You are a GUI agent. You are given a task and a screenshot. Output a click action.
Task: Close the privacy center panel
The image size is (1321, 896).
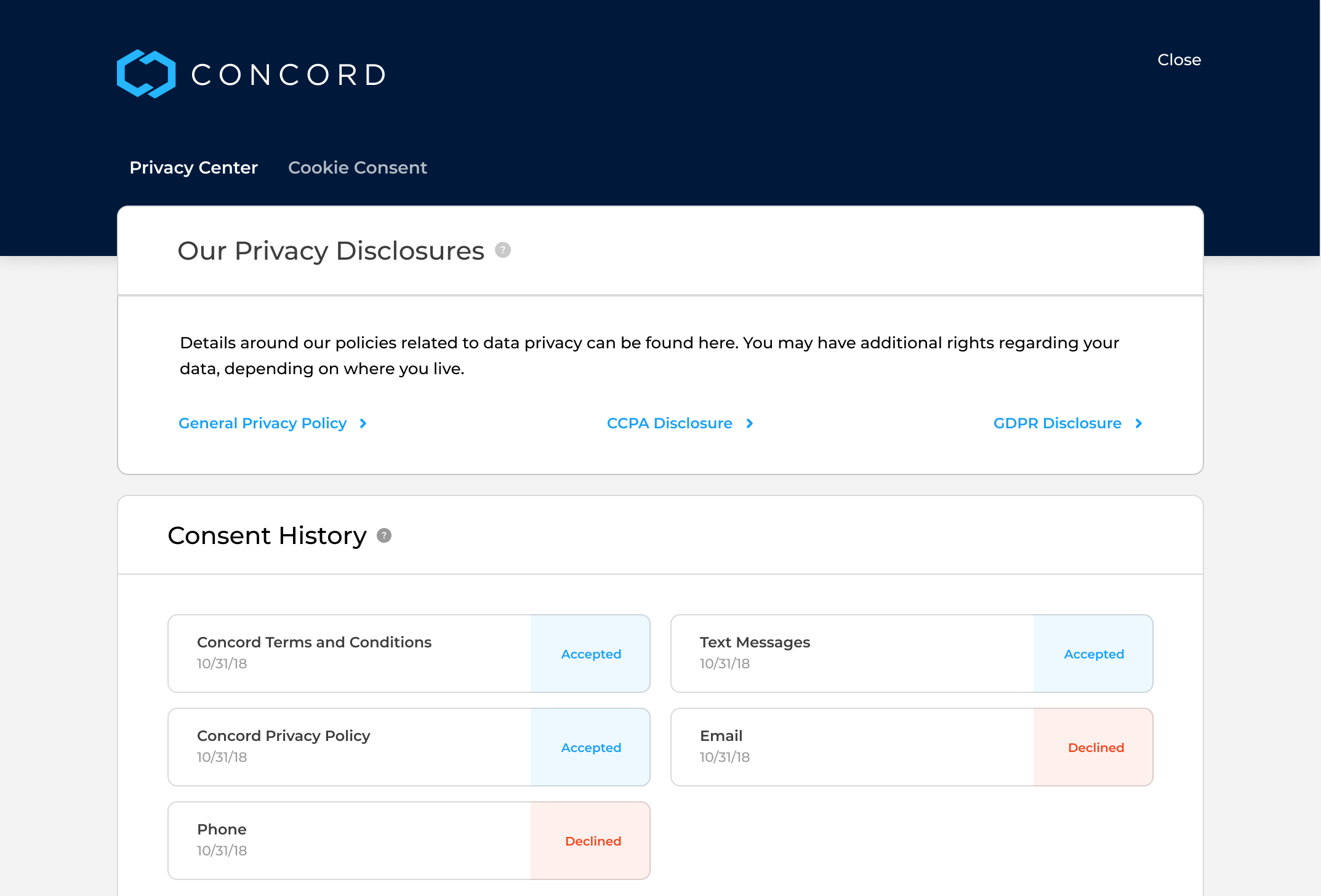[1179, 60]
